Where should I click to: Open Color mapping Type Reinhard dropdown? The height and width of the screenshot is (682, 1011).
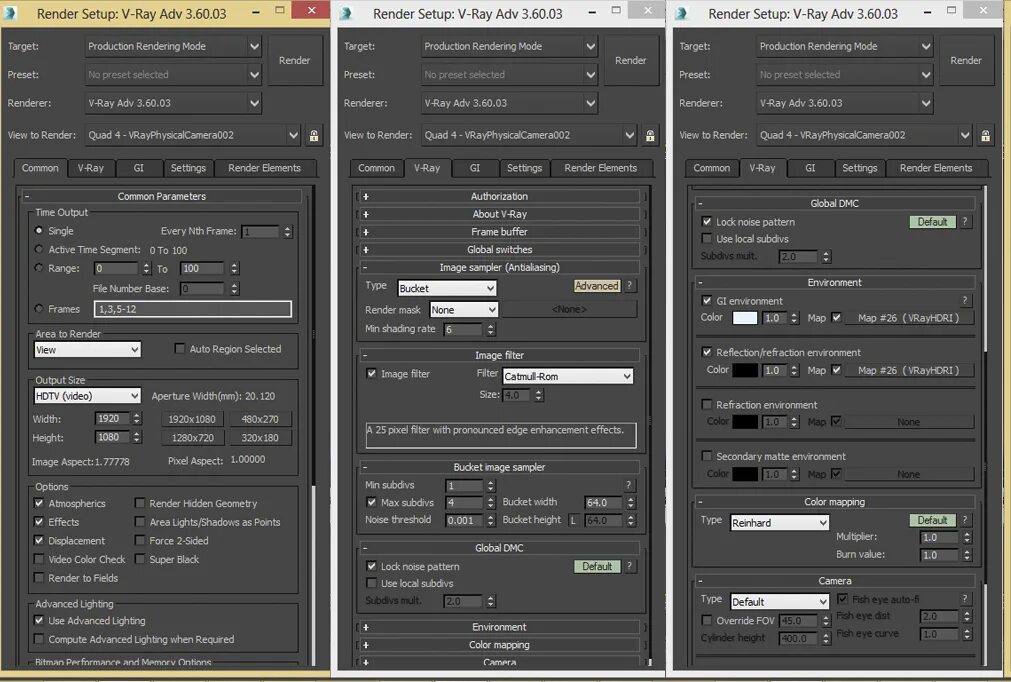click(780, 523)
